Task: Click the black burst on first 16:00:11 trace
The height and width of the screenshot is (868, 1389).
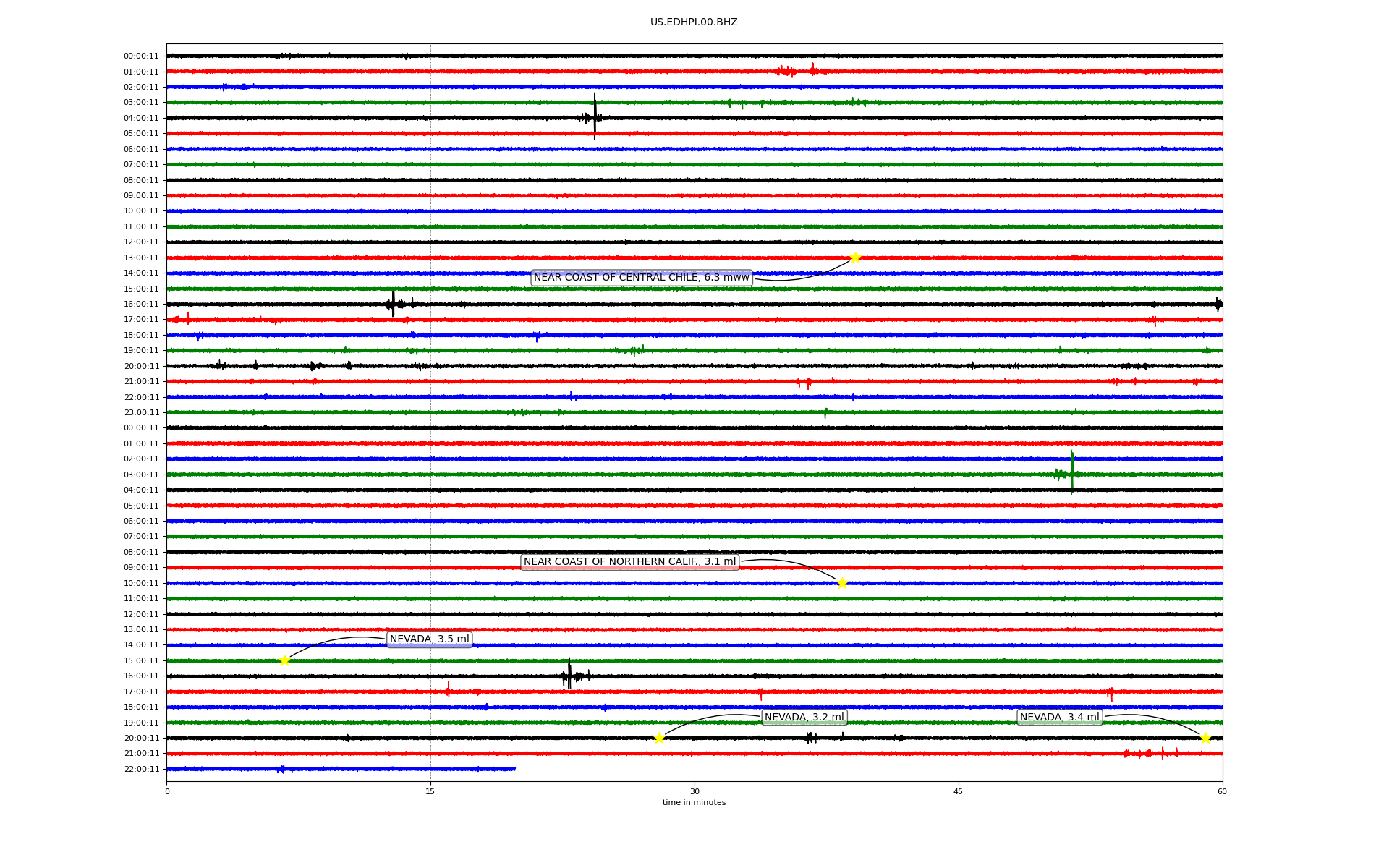Action: pyautogui.click(x=393, y=303)
